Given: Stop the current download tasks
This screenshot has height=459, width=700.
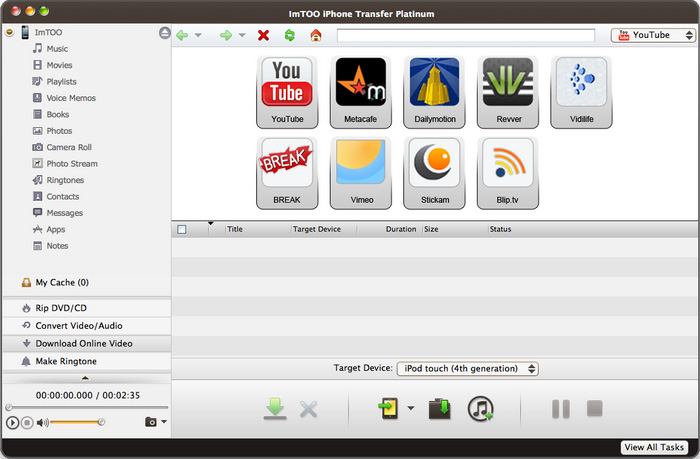Looking at the screenshot, I should 595,408.
